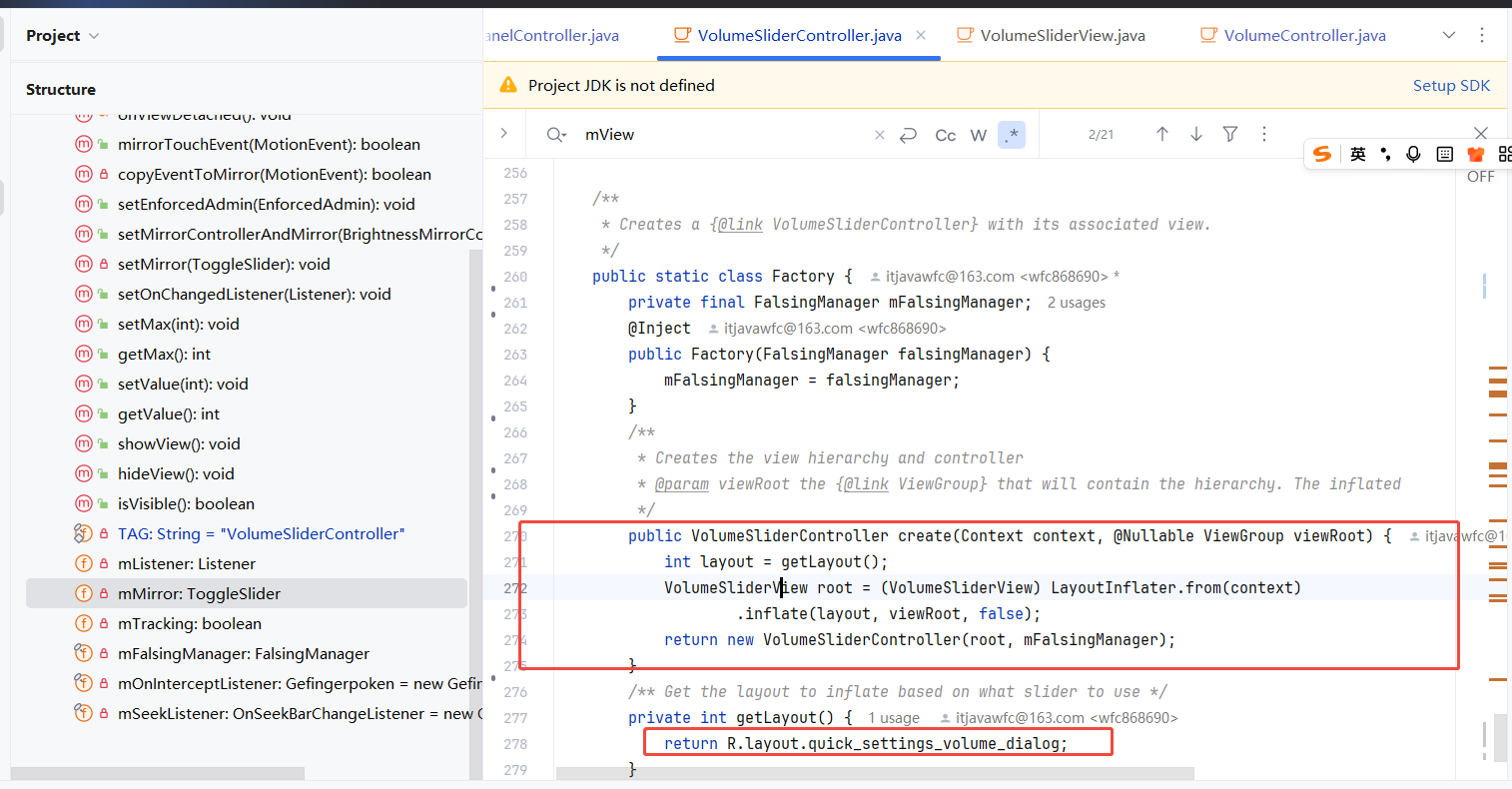This screenshot has height=789, width=1512.
Task: Toggle Match Case (Cc) option
Action: tap(946, 135)
